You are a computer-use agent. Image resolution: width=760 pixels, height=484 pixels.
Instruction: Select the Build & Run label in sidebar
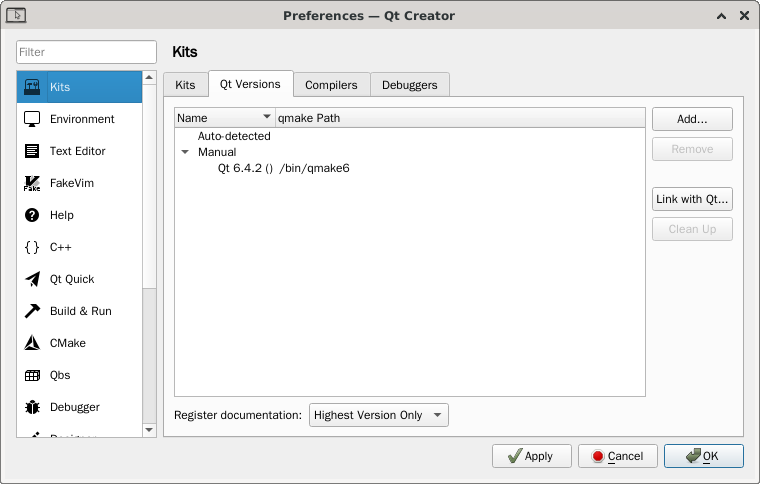[x=81, y=311]
